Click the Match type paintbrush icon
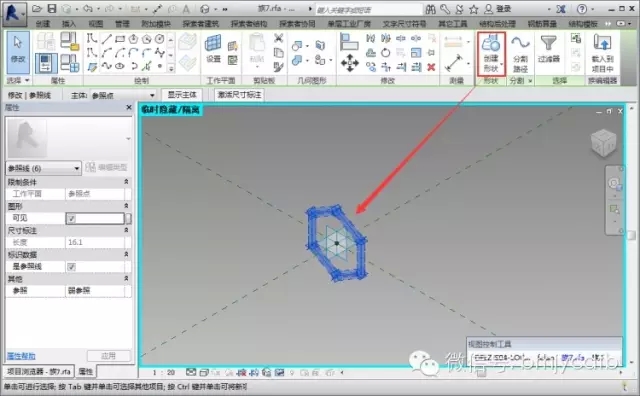Image resolution: width=640 pixels, height=396 pixels. [278, 66]
